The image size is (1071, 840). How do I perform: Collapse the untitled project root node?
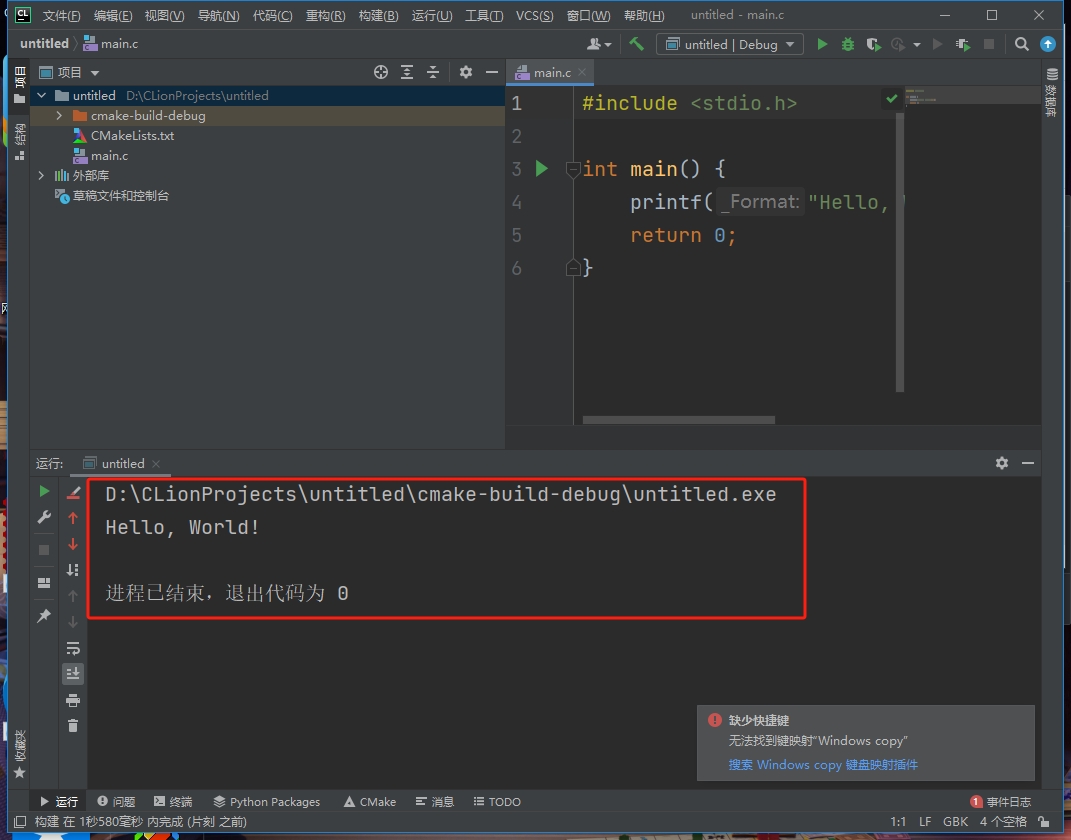(42, 96)
